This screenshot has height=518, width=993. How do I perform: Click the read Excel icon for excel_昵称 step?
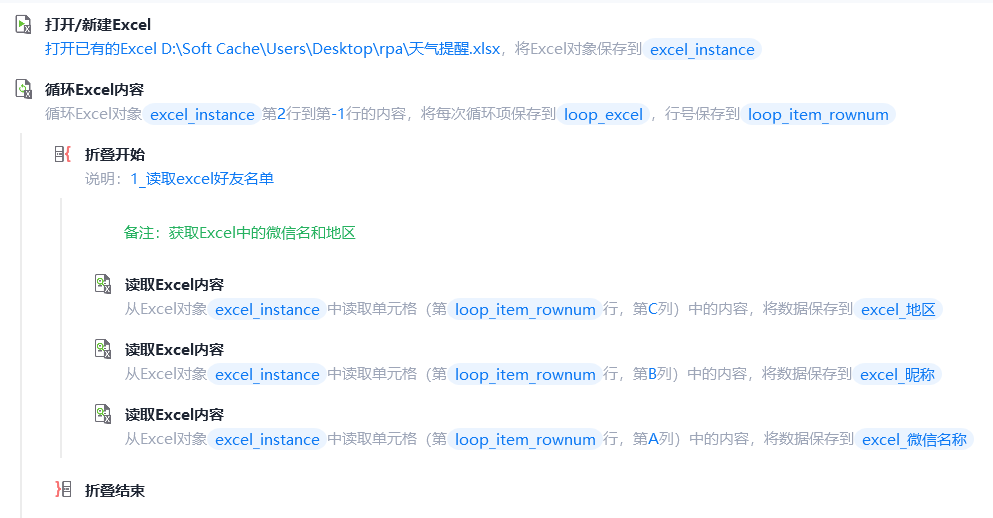[103, 349]
